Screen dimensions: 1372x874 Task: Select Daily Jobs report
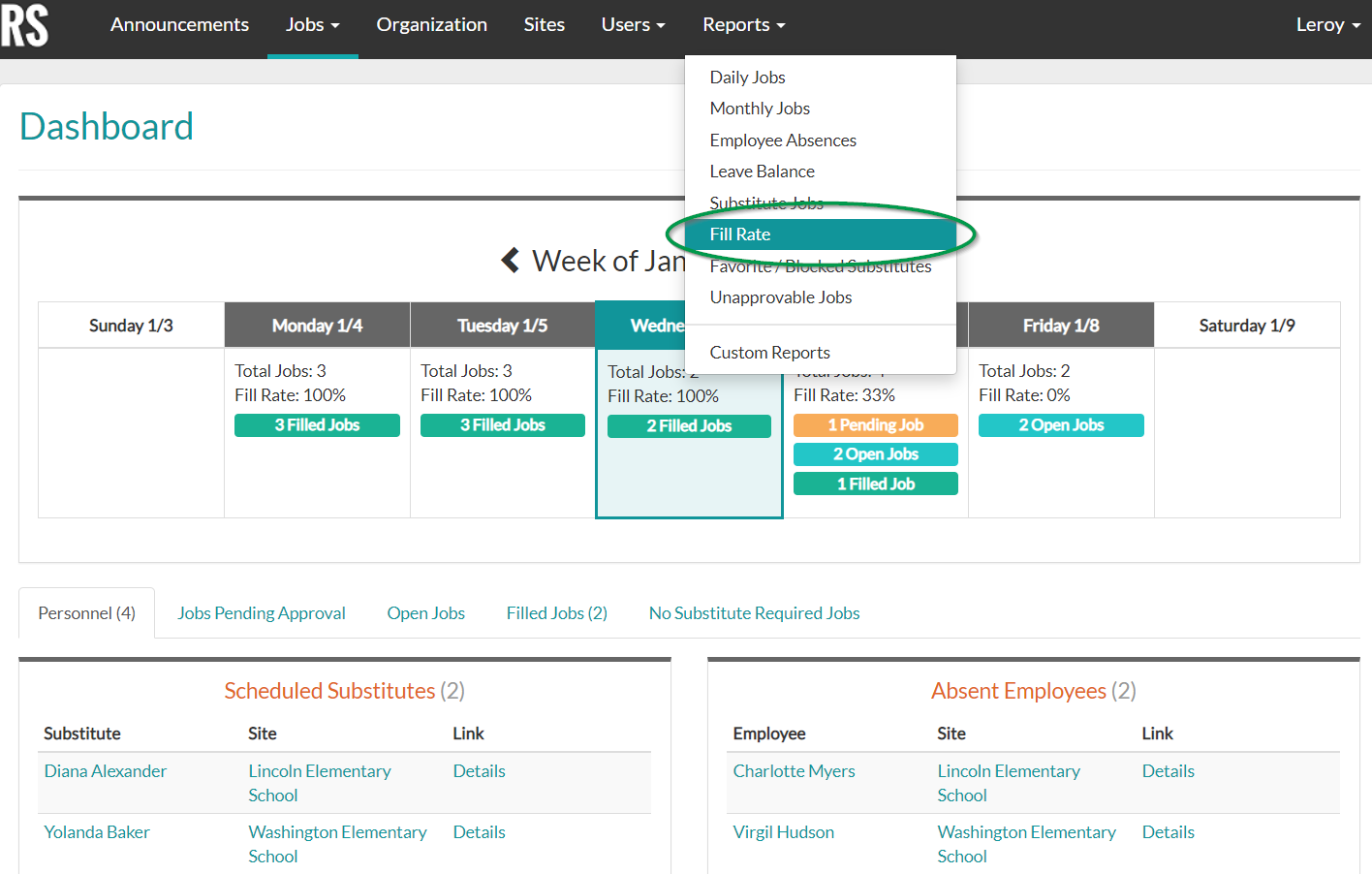tap(820, 78)
